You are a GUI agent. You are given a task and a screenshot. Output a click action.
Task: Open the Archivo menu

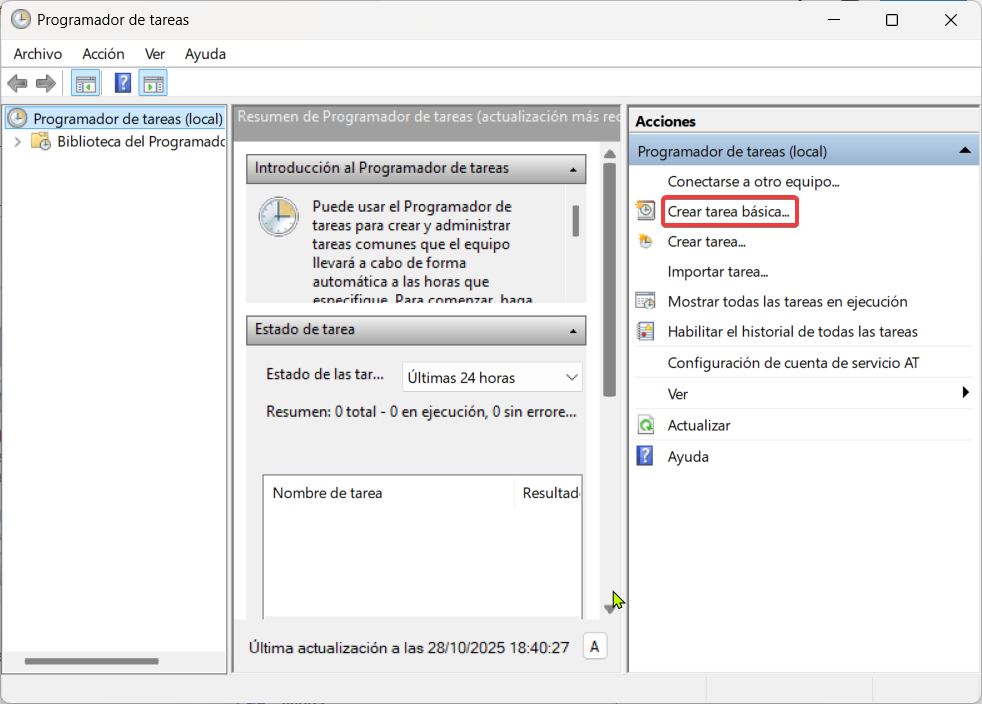(x=38, y=54)
